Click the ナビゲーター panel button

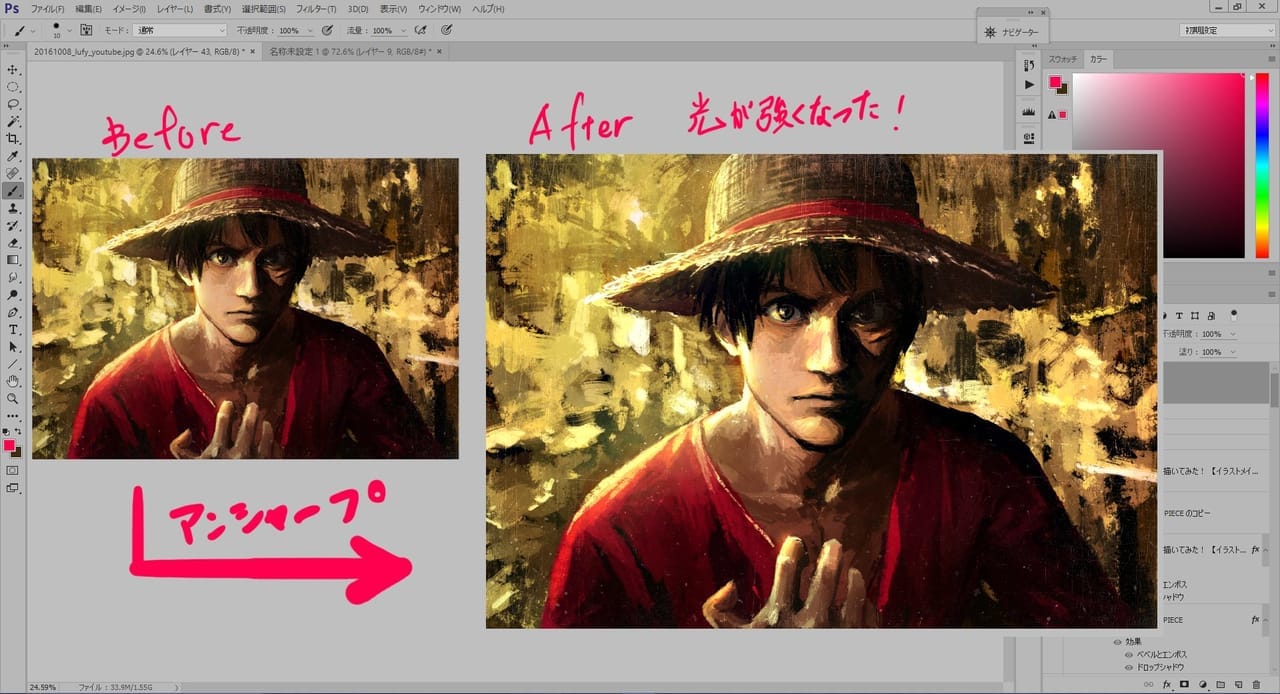tap(1012, 33)
